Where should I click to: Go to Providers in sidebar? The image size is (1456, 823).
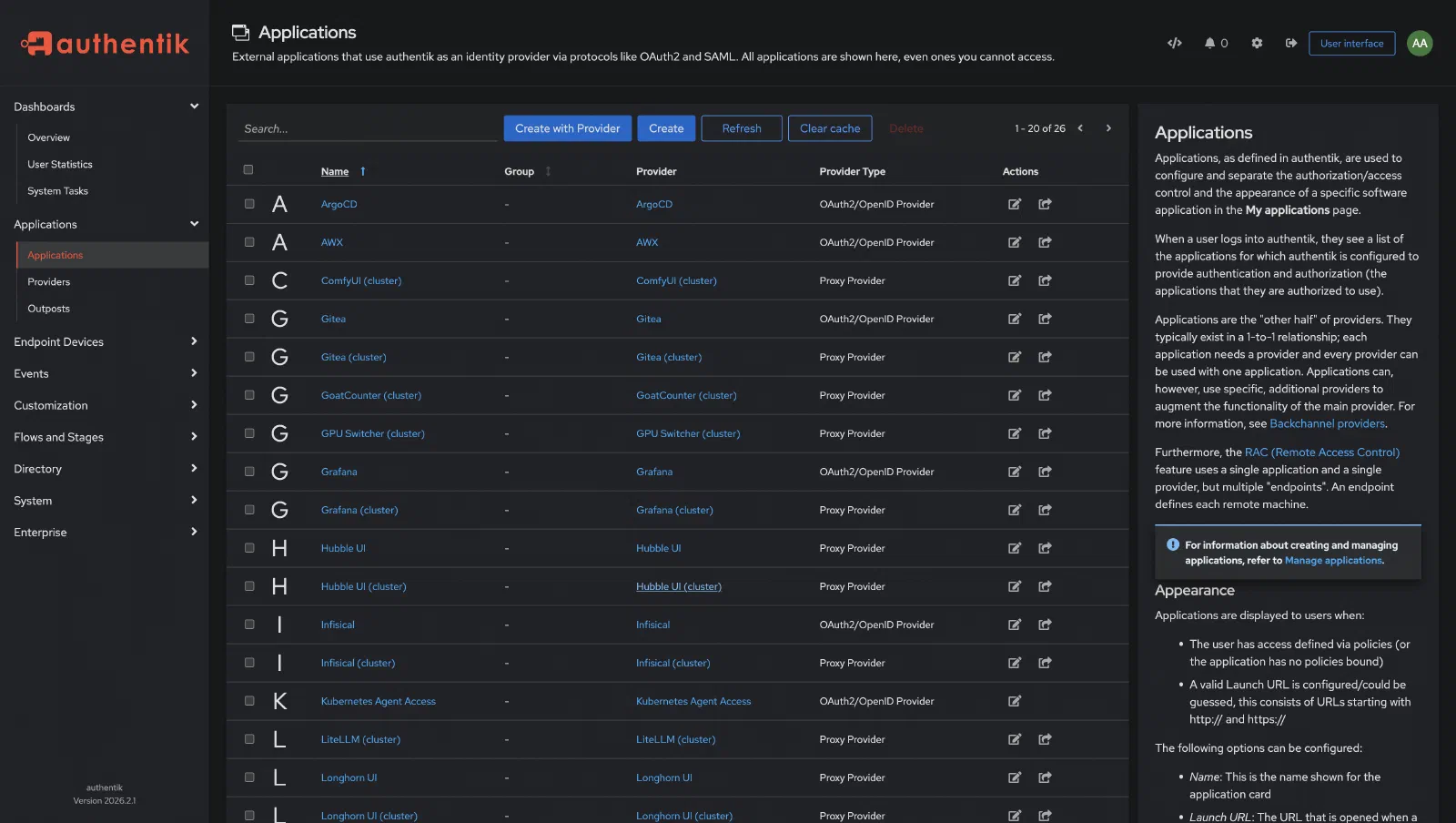pos(48,282)
